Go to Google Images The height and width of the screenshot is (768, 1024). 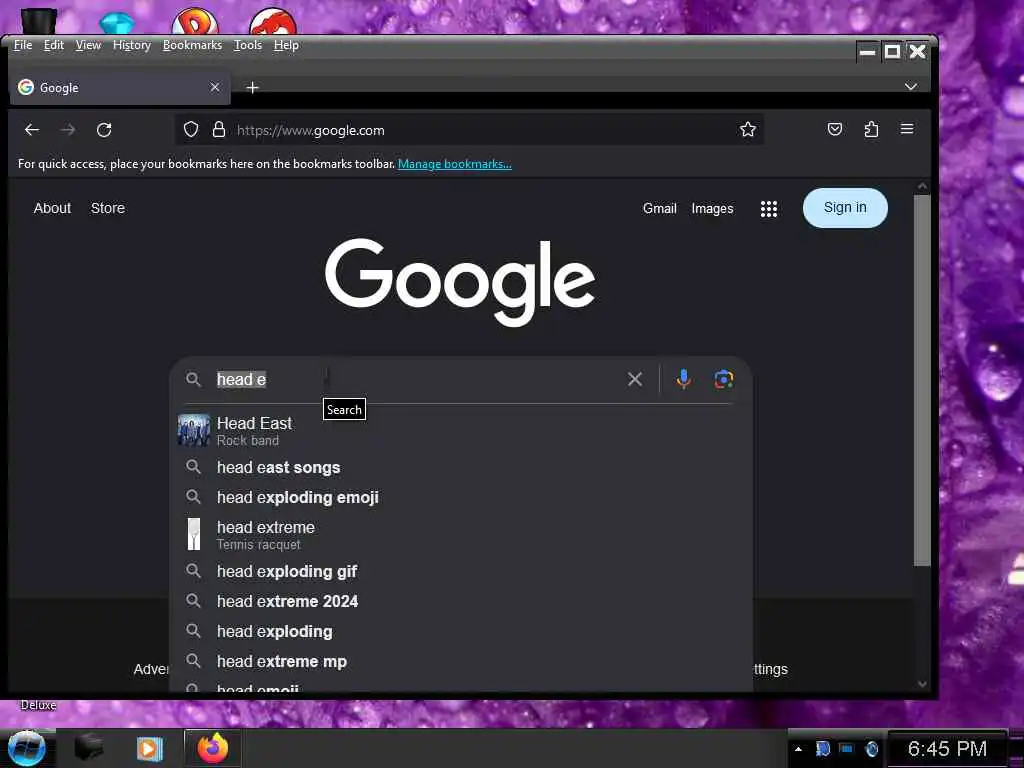[x=712, y=208]
